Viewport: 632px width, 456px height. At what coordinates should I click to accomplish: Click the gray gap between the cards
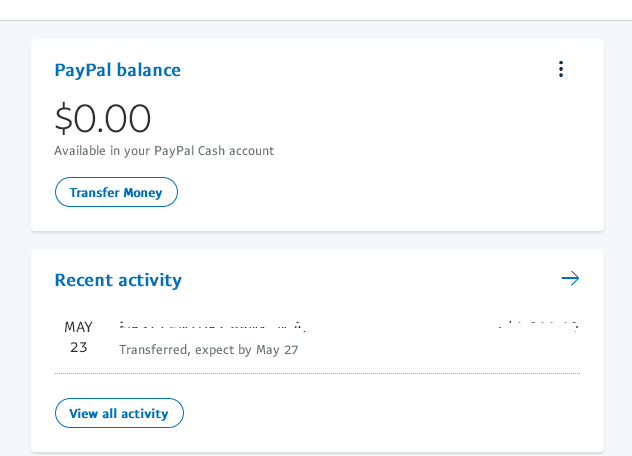316,240
